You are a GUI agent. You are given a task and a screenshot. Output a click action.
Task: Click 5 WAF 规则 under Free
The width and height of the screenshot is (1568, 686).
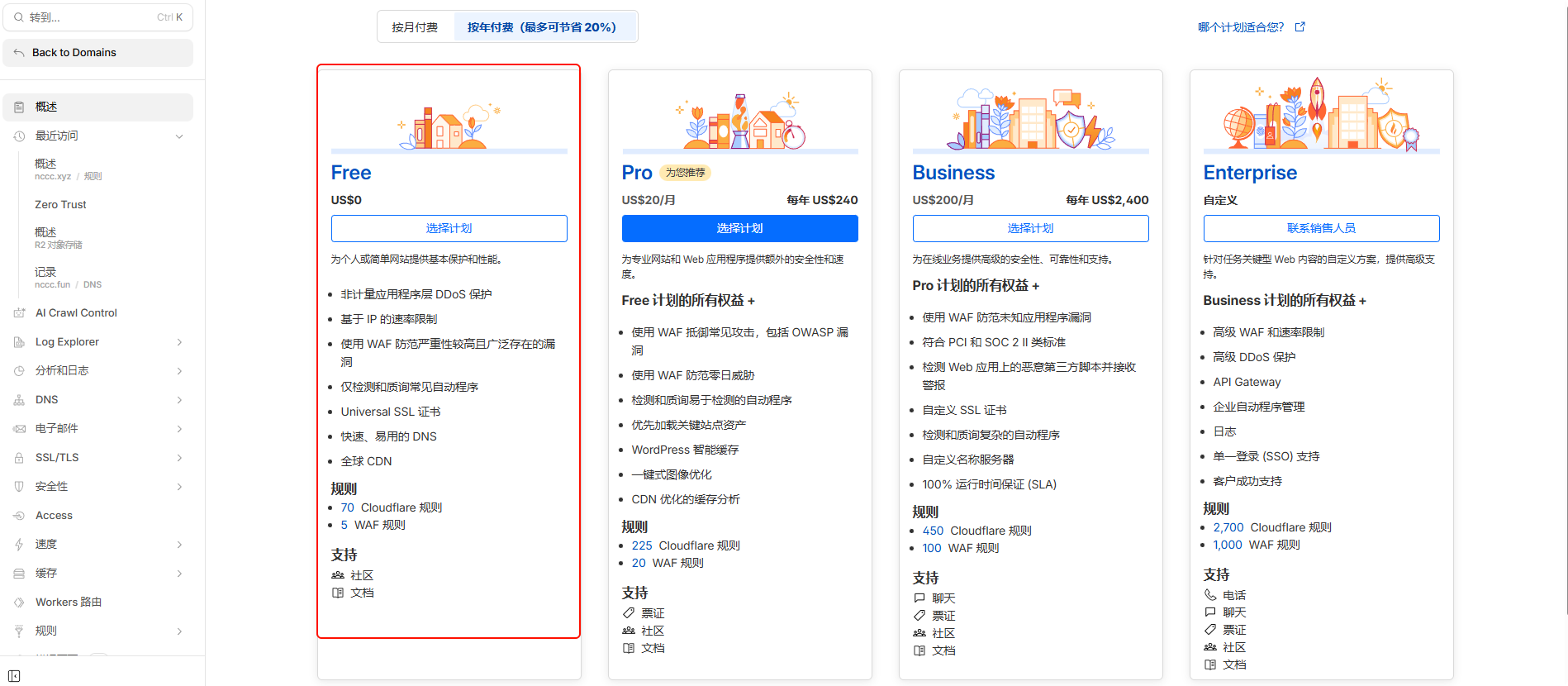[373, 525]
